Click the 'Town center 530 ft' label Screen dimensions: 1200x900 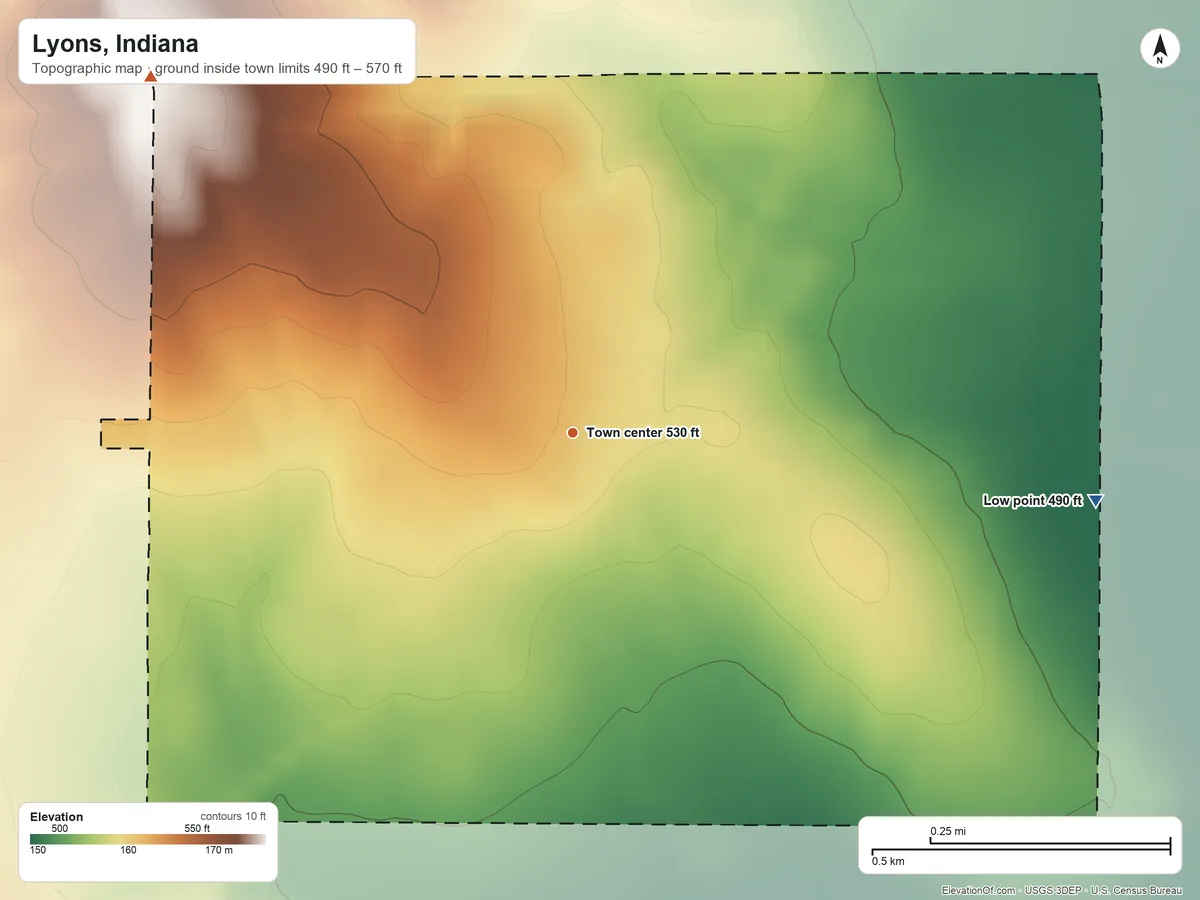pos(643,432)
